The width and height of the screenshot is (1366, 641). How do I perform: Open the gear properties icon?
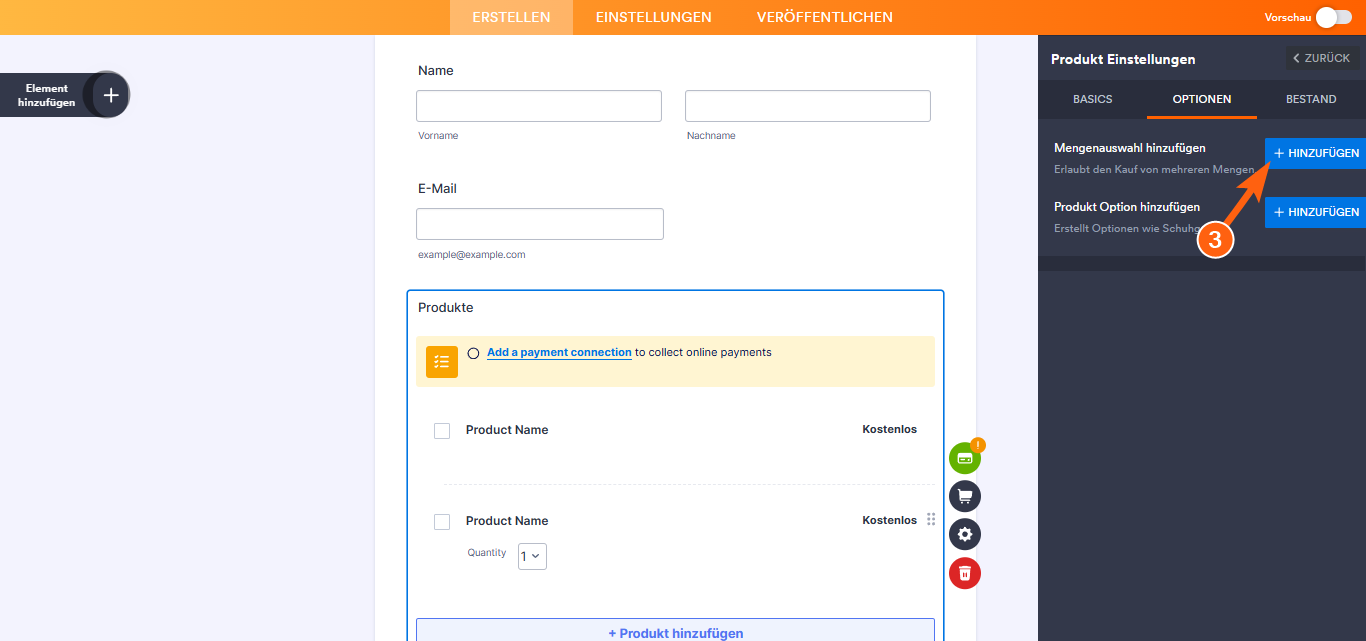click(965, 534)
